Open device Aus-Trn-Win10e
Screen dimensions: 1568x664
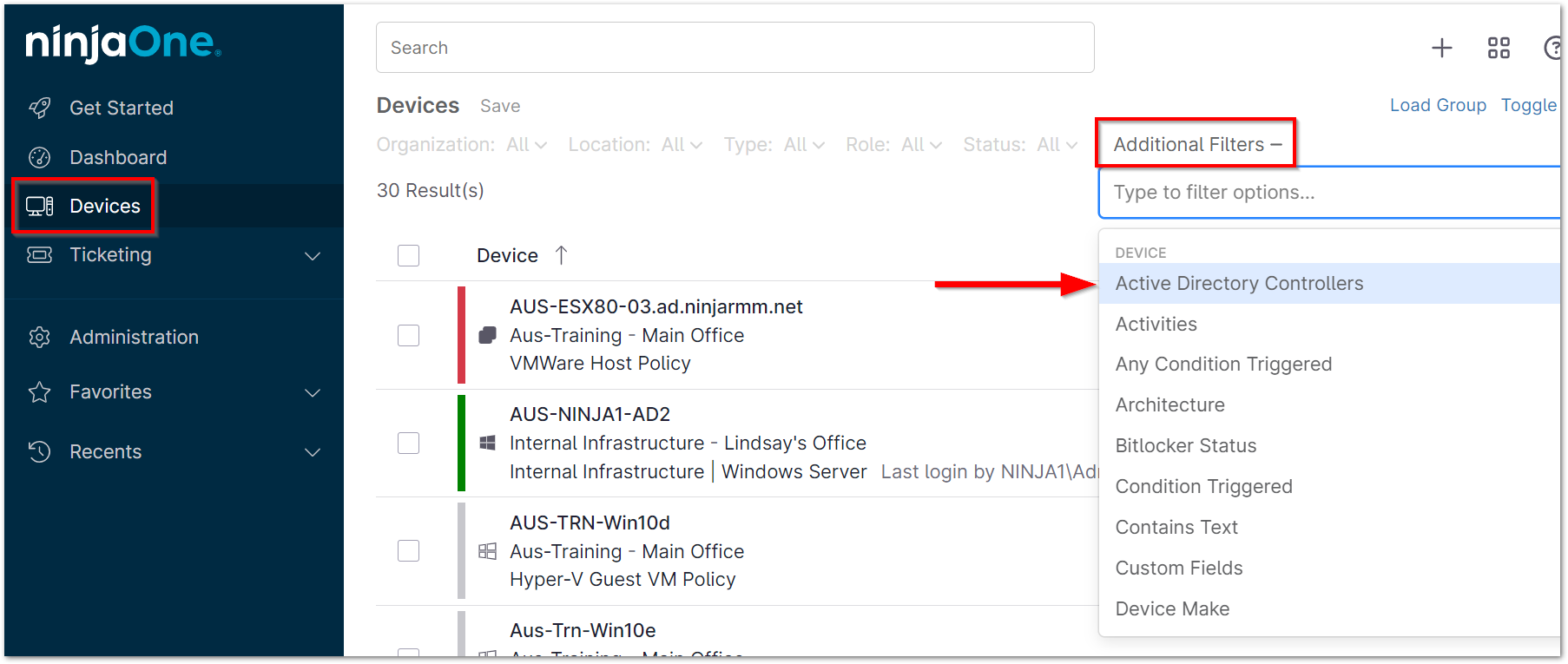click(x=583, y=630)
